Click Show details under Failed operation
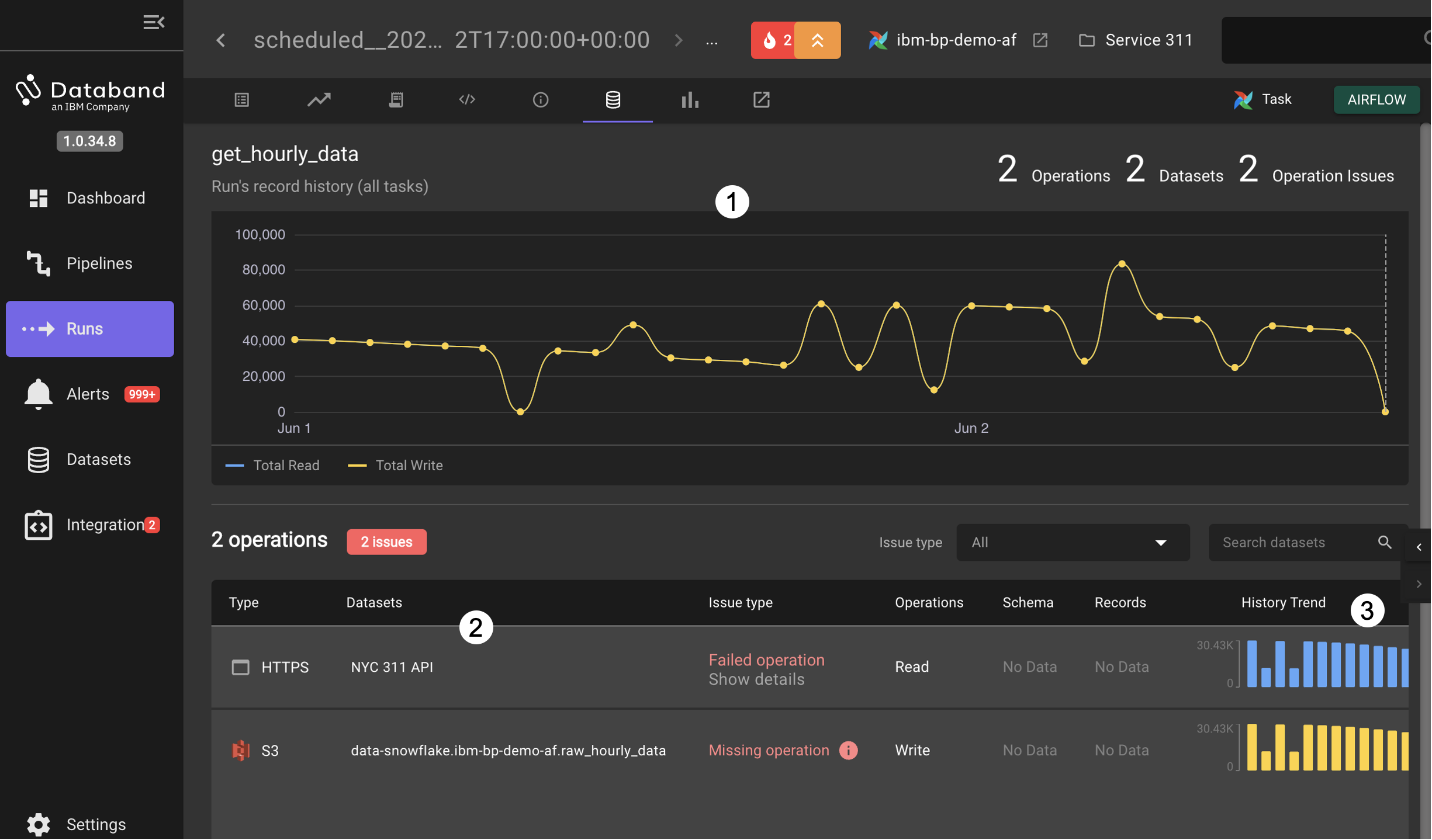This screenshot has height=840, width=1432. 756,680
